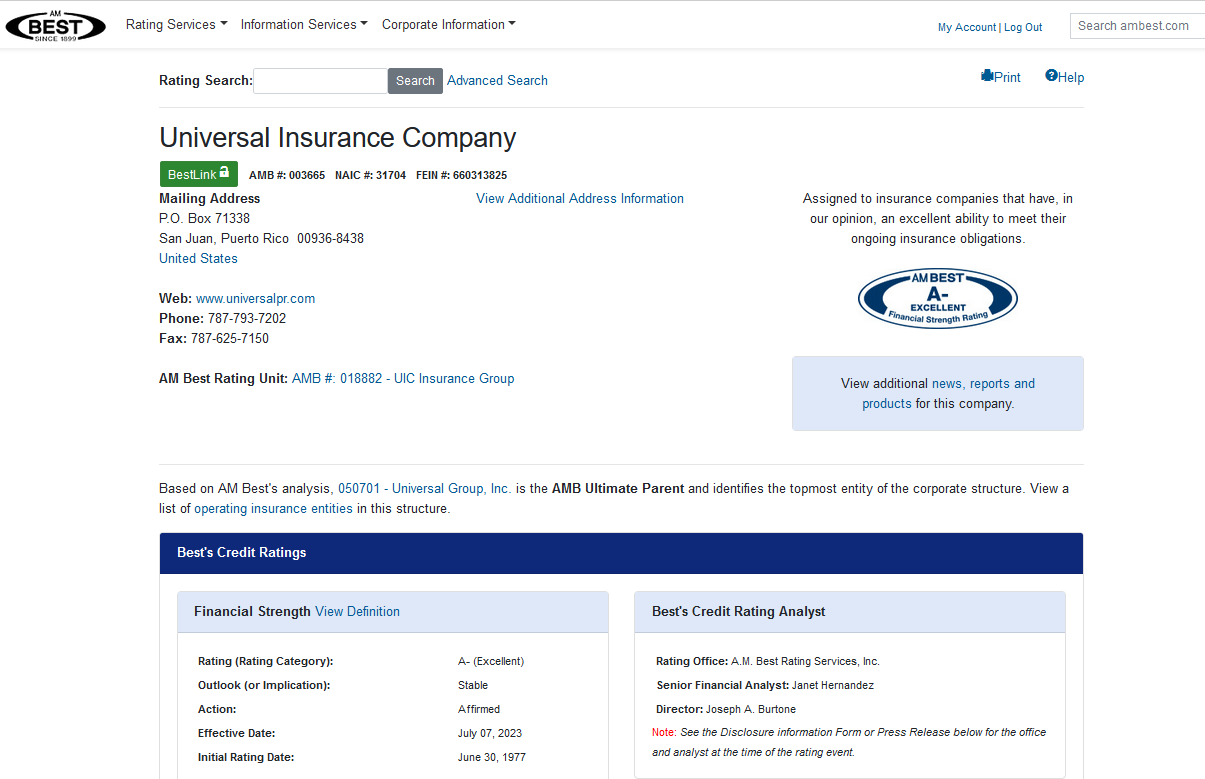The height and width of the screenshot is (779, 1205).
Task: Click the Print icon link
Action: 1001,77
